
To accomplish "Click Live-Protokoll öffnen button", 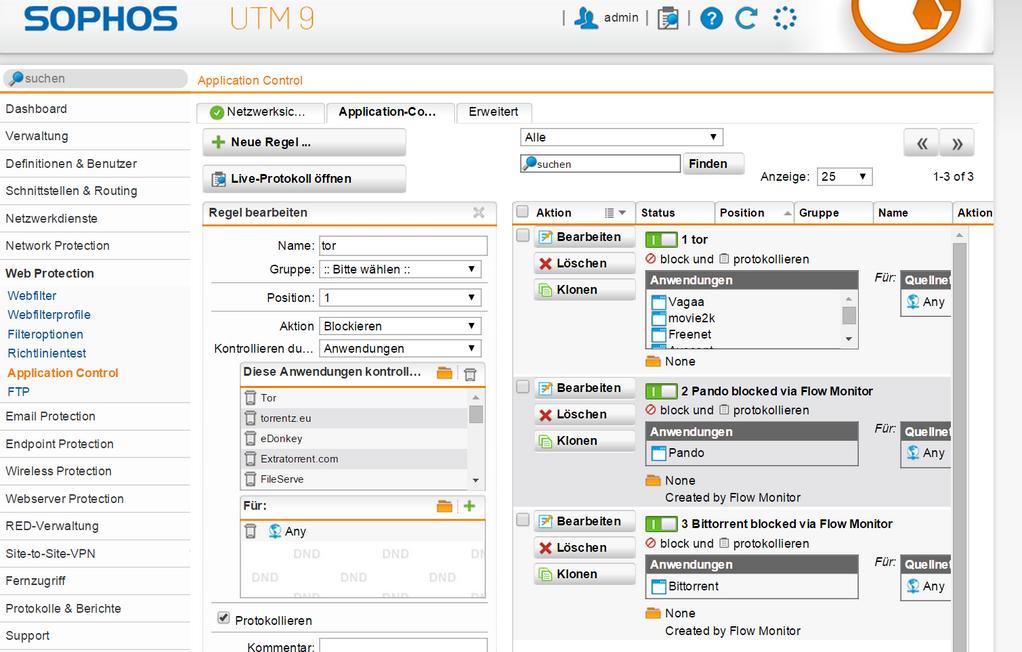I will click(x=304, y=179).
